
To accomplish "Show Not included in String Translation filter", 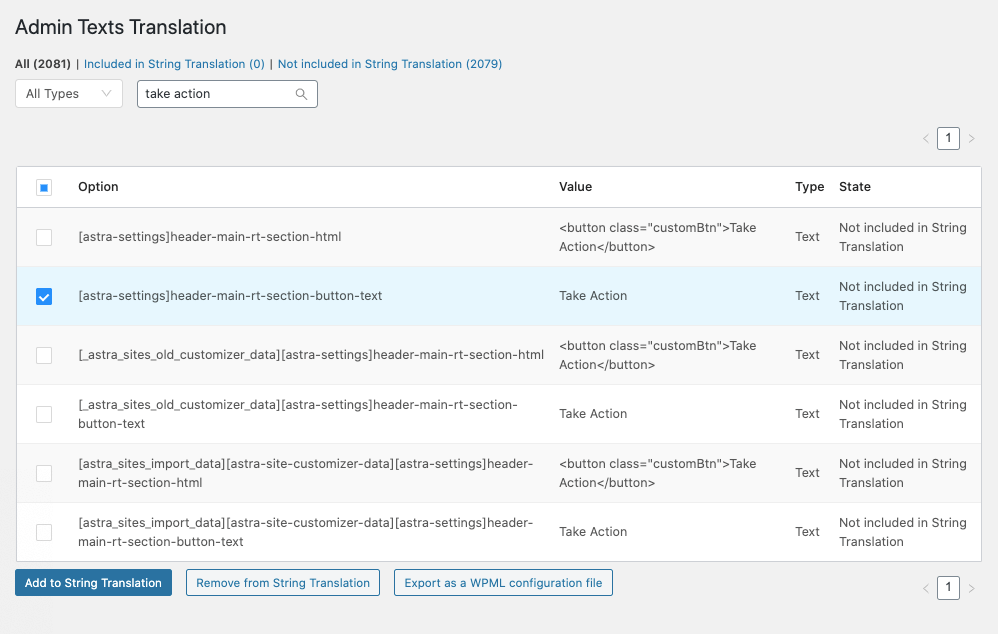I will point(390,64).
